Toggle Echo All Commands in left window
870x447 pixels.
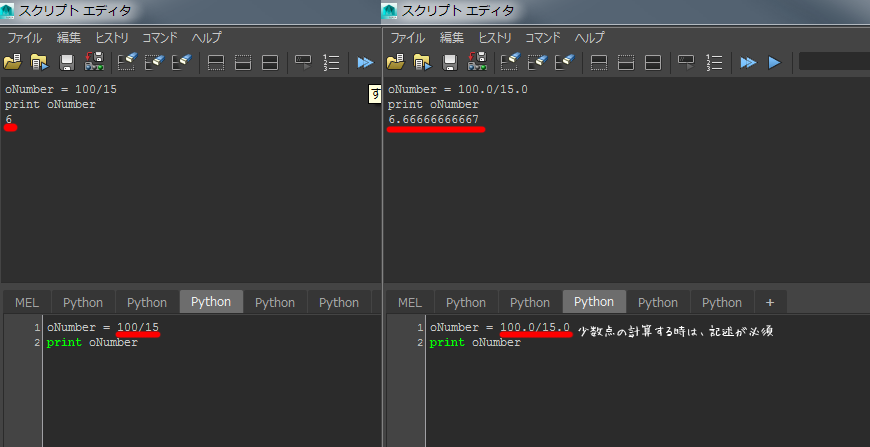coord(304,62)
